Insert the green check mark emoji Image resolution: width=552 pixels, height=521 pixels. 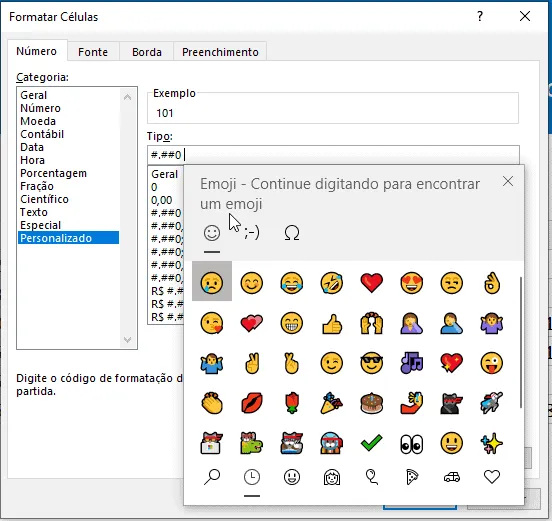pyautogui.click(x=372, y=443)
